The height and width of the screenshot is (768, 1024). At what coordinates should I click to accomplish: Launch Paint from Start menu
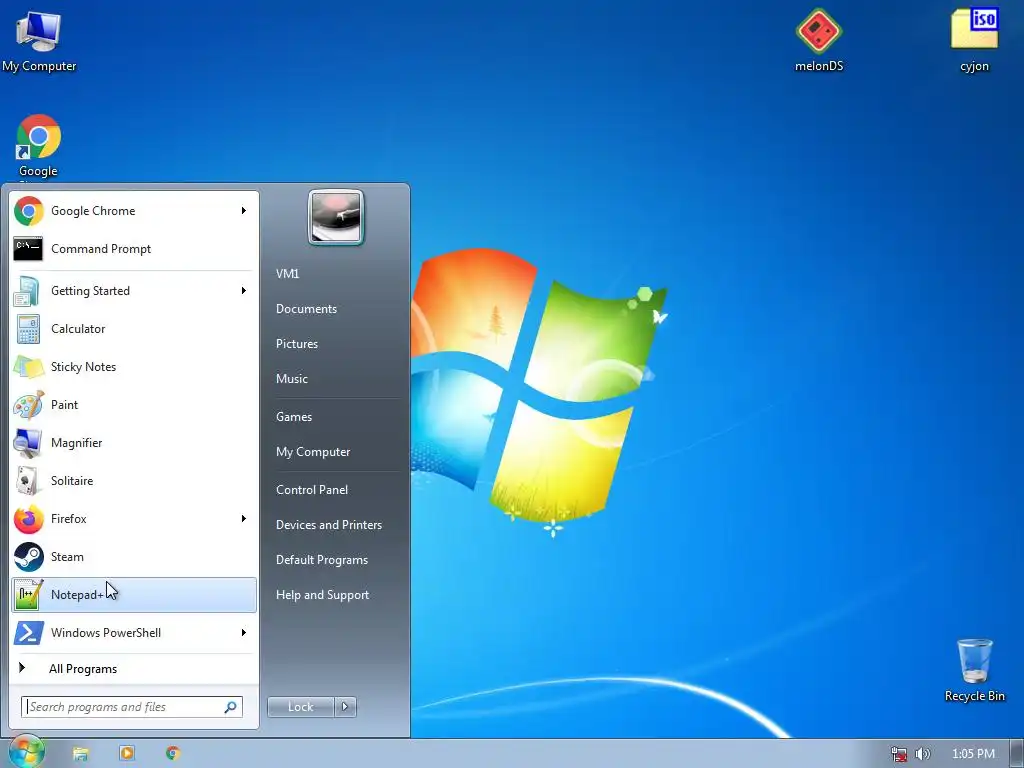pos(134,405)
